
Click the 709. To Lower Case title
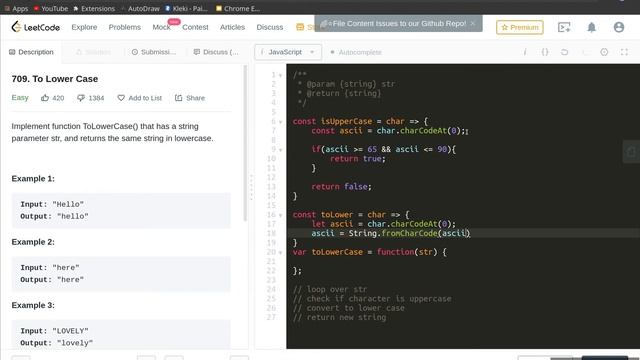tap(55, 79)
